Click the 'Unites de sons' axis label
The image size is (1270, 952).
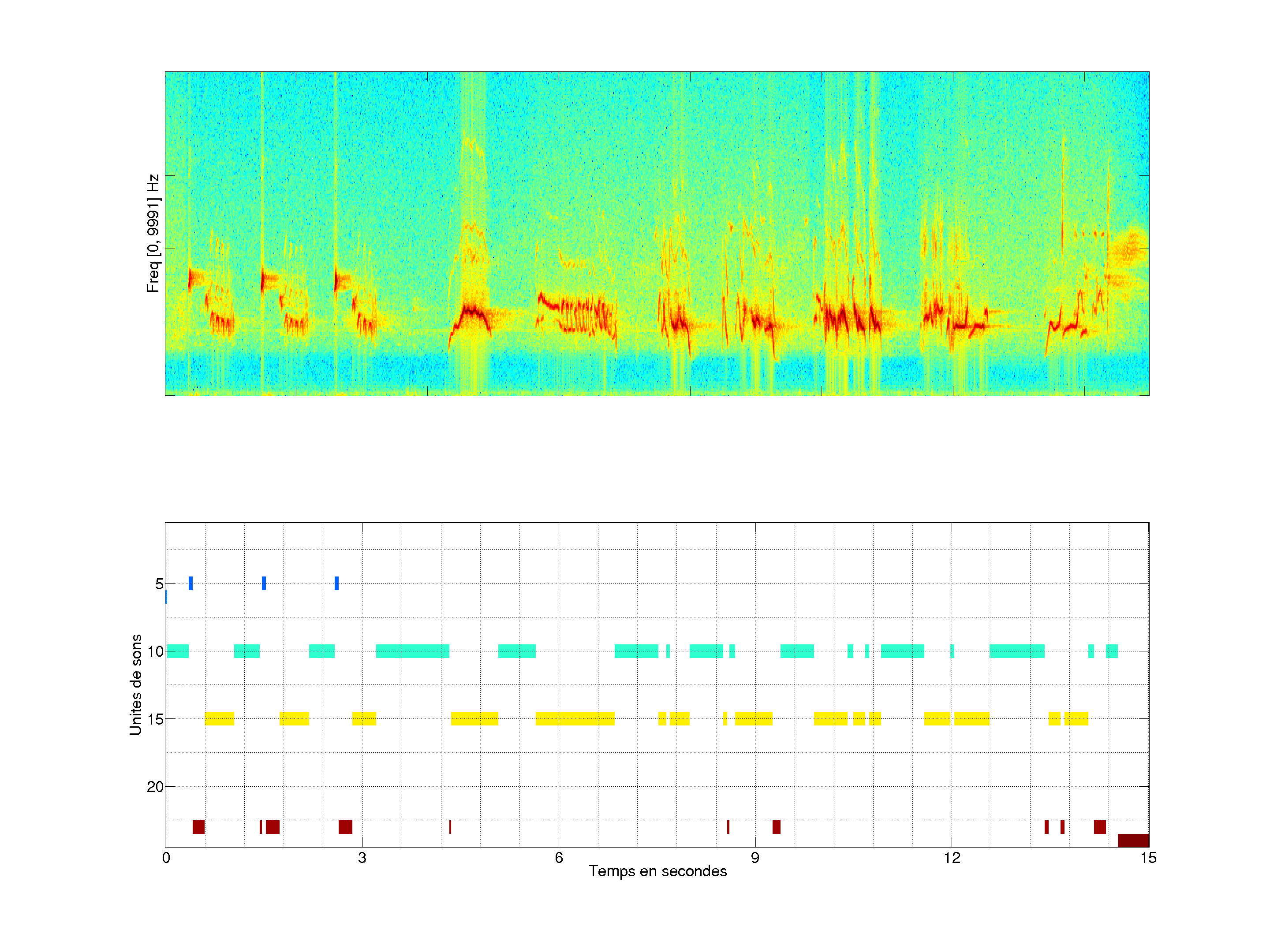pyautogui.click(x=135, y=684)
